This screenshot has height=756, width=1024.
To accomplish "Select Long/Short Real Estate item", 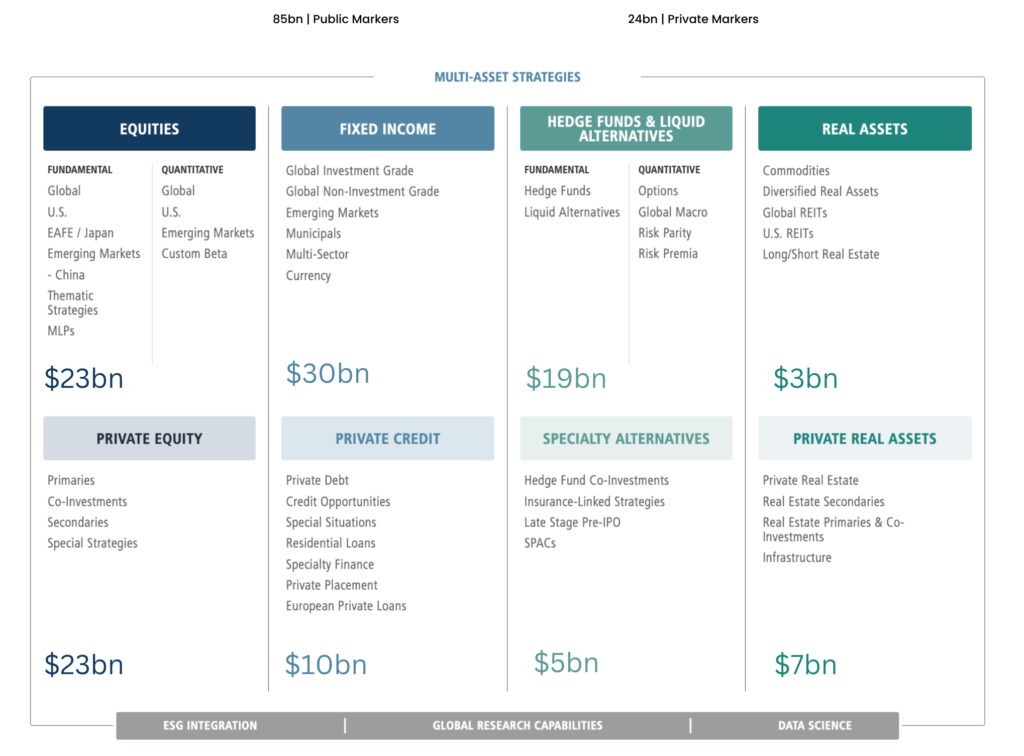I will point(821,254).
